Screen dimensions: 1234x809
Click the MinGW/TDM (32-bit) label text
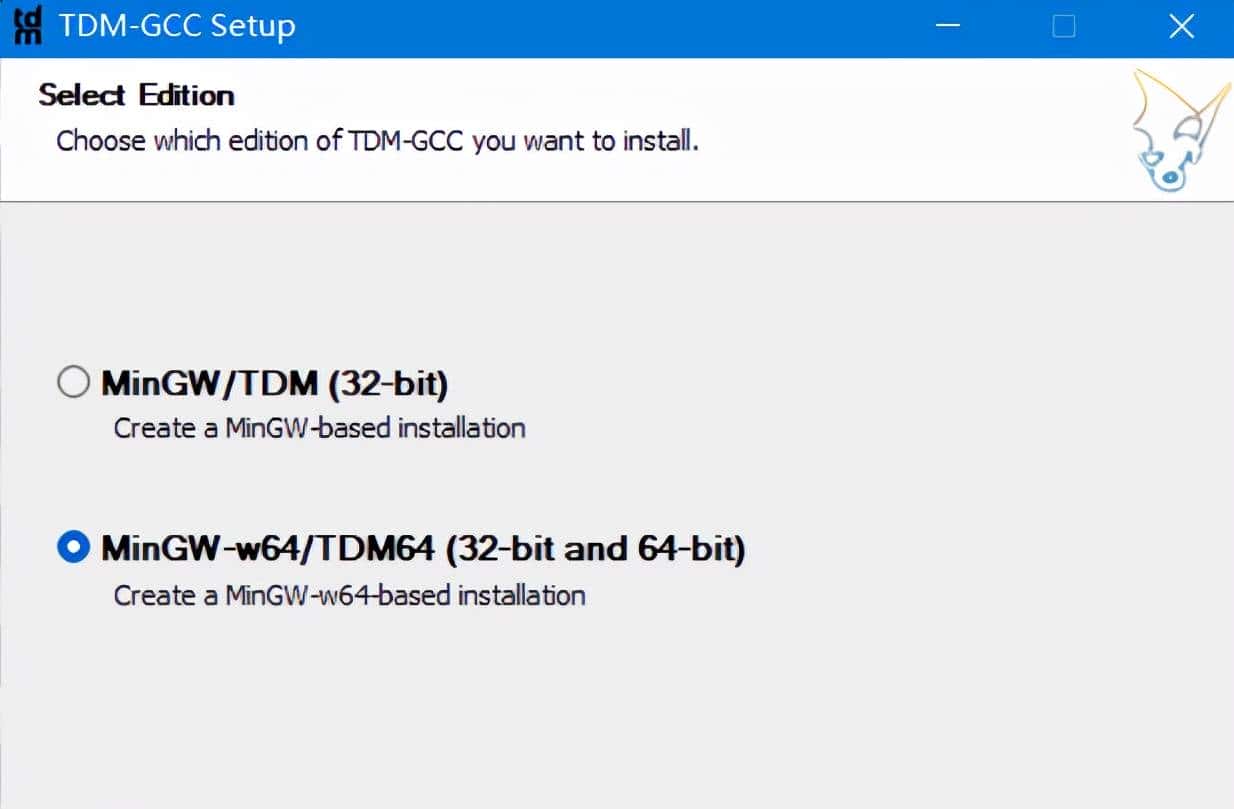point(273,382)
